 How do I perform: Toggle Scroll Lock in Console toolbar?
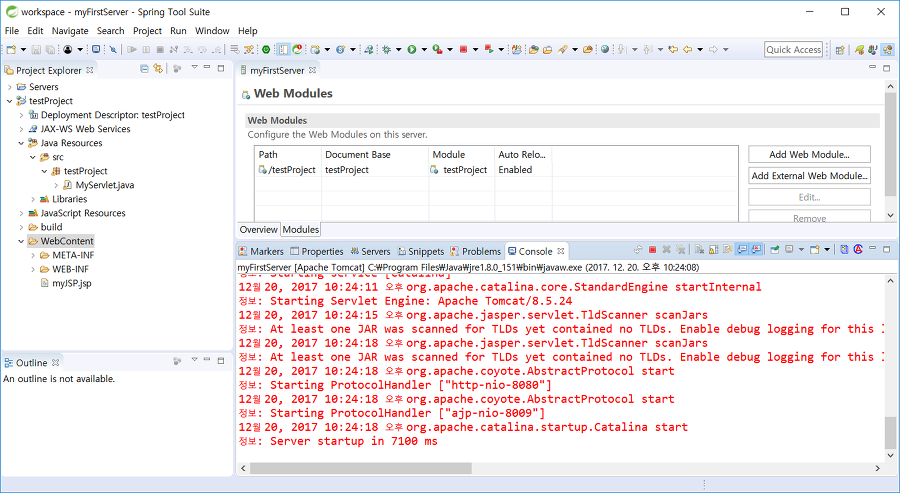pyautogui.click(x=713, y=250)
